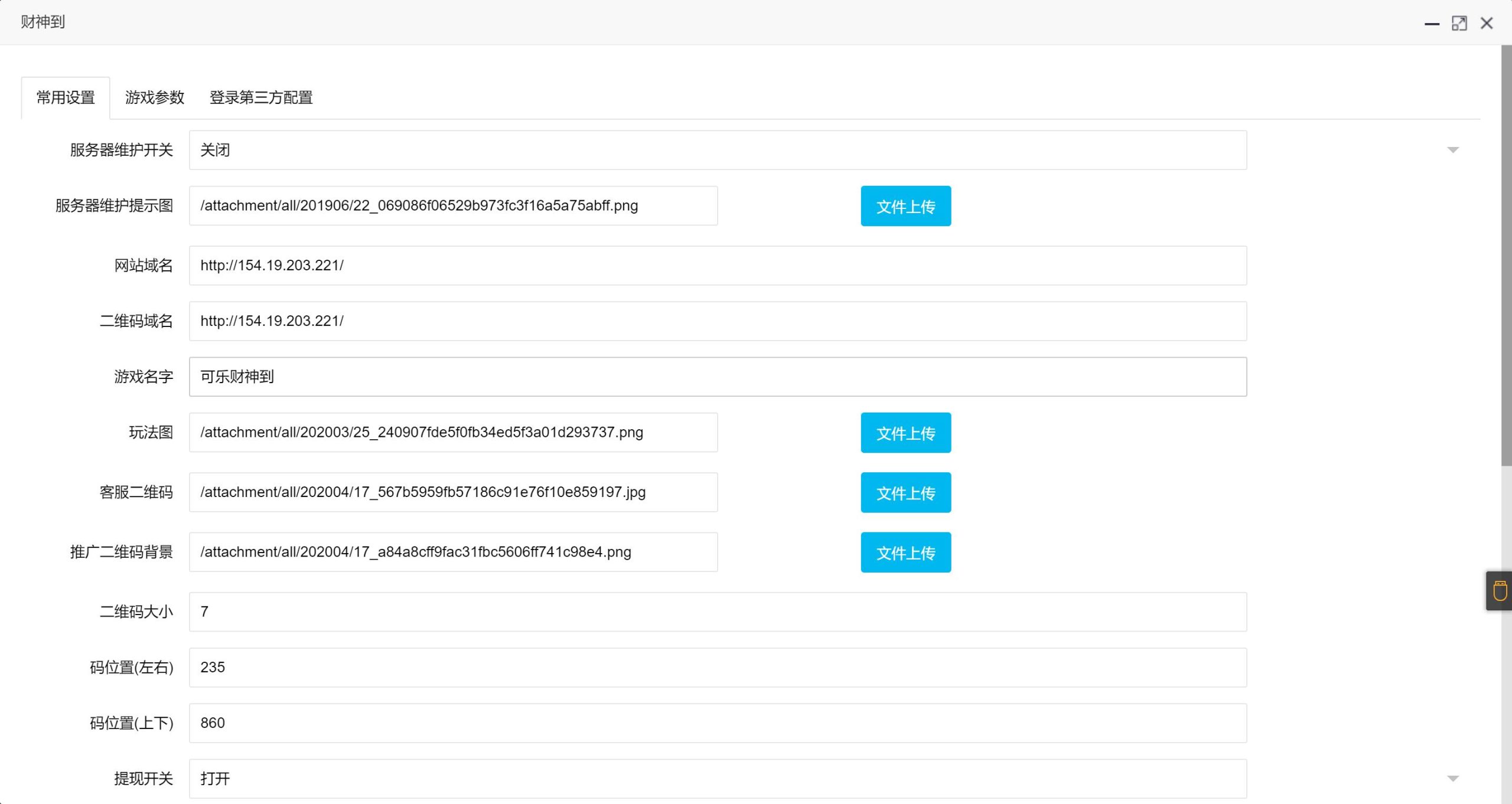Click the 网站域名 input field

pos(717,266)
